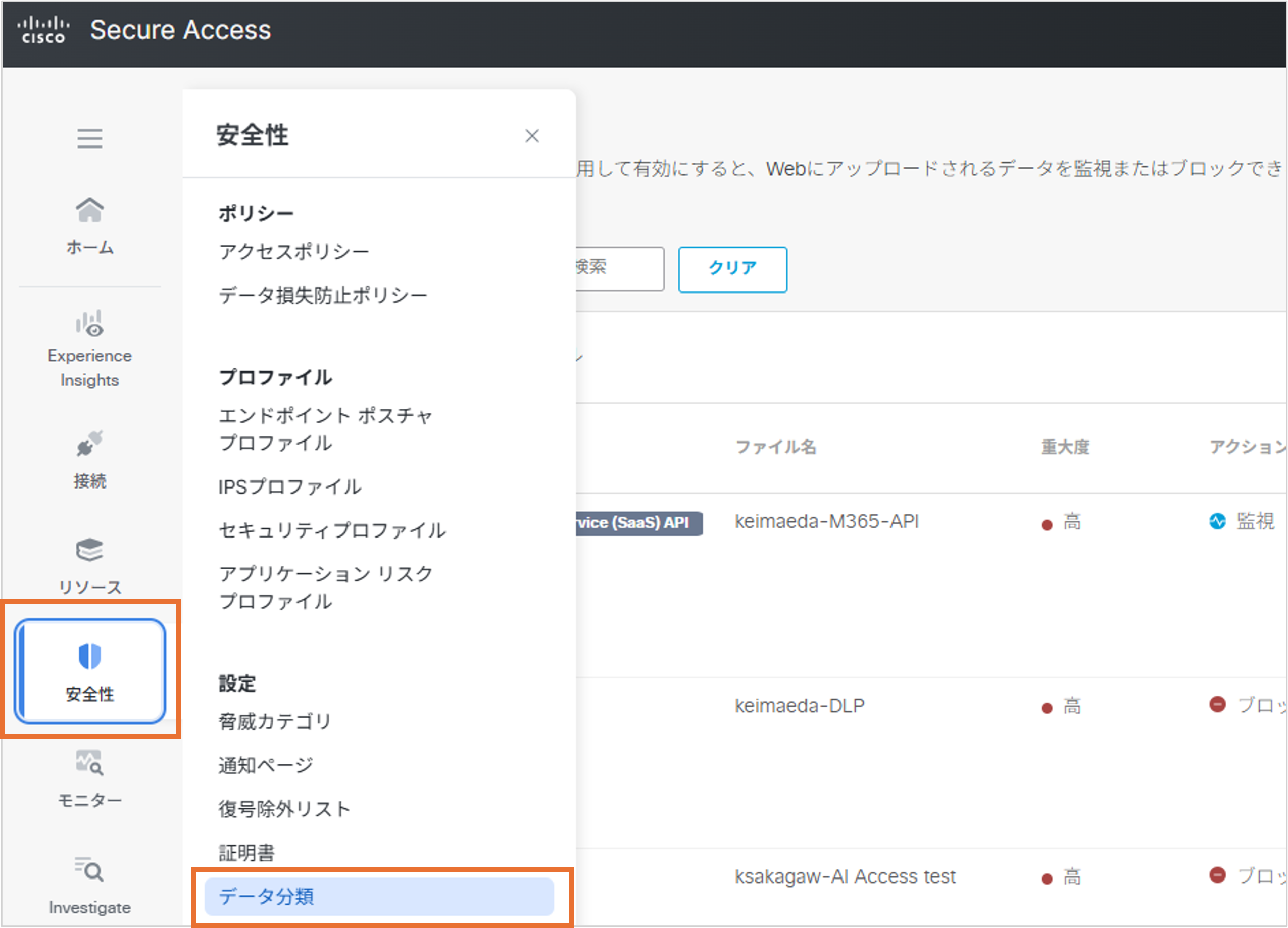This screenshot has height=928, width=1288.
Task: Open エンドポイント ポスチャ プロファイル
Action: point(326,429)
